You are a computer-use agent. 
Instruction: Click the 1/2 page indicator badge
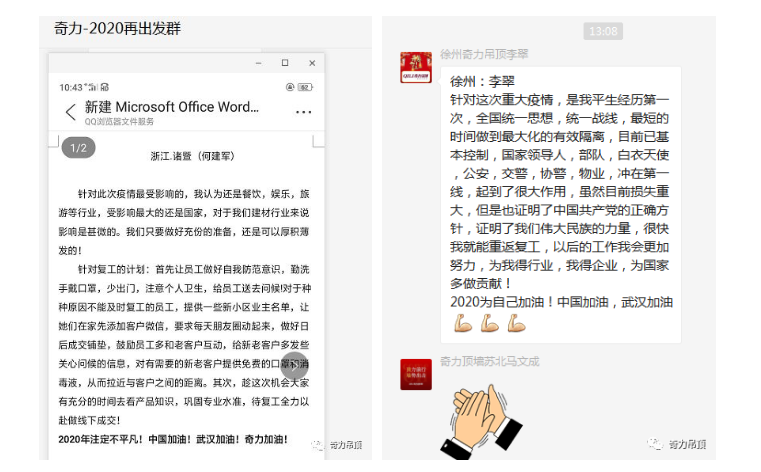(x=79, y=148)
